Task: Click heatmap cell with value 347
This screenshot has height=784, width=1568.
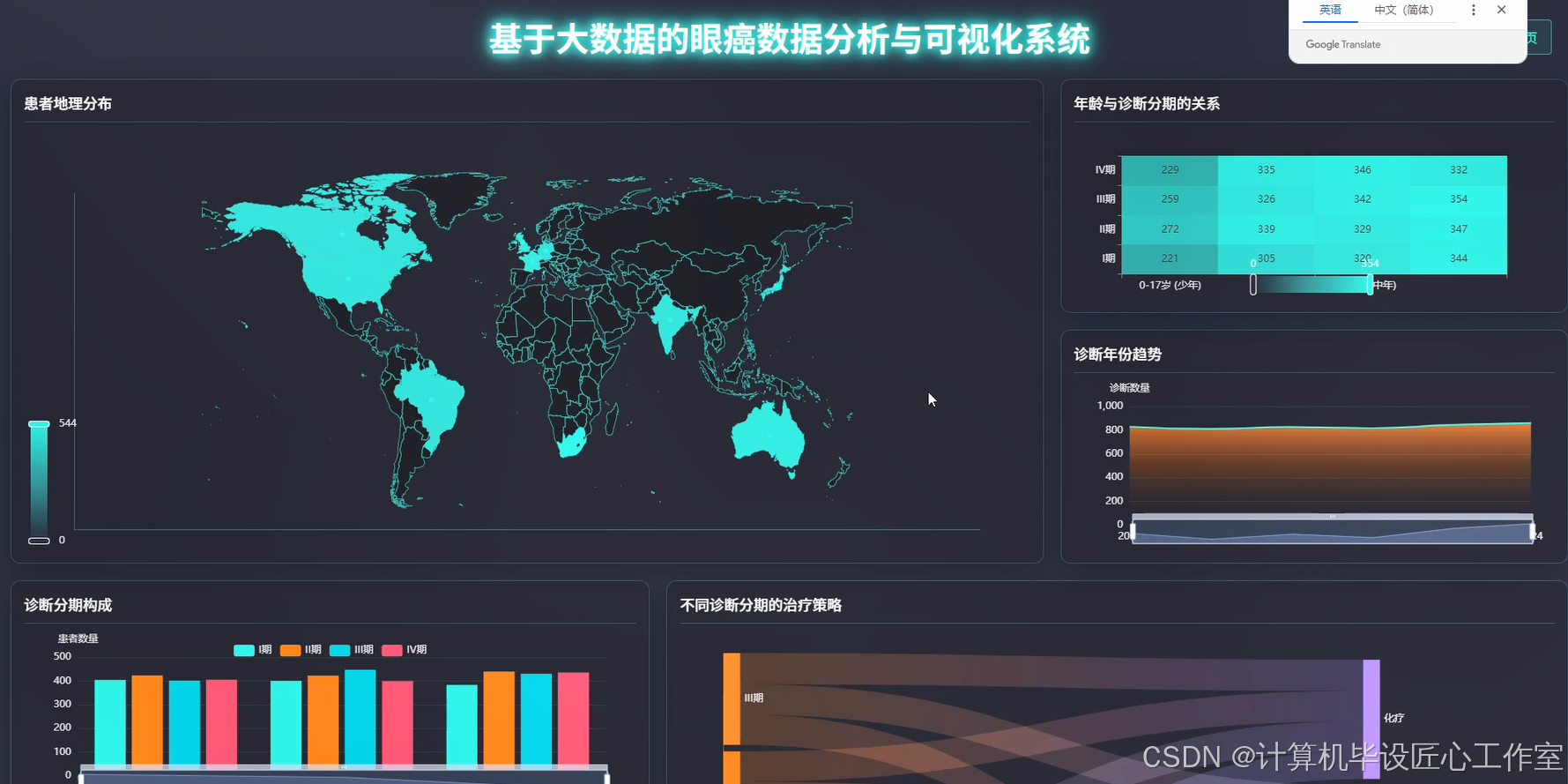Action: point(1459,229)
